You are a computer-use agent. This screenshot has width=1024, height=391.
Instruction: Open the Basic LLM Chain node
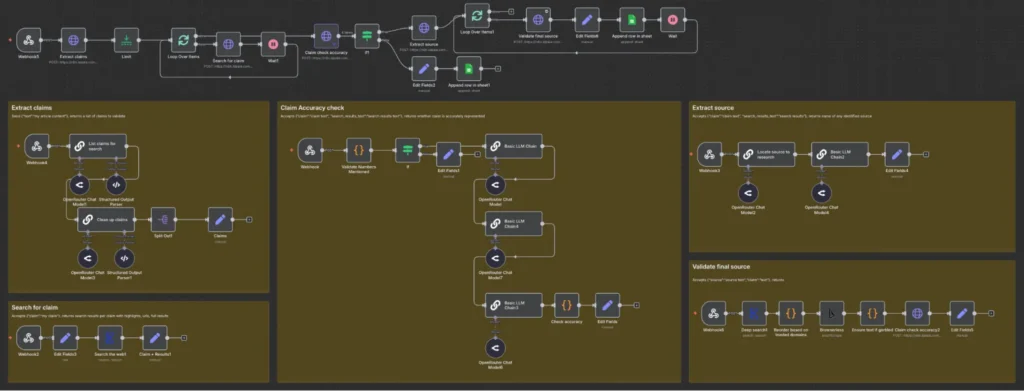point(513,146)
